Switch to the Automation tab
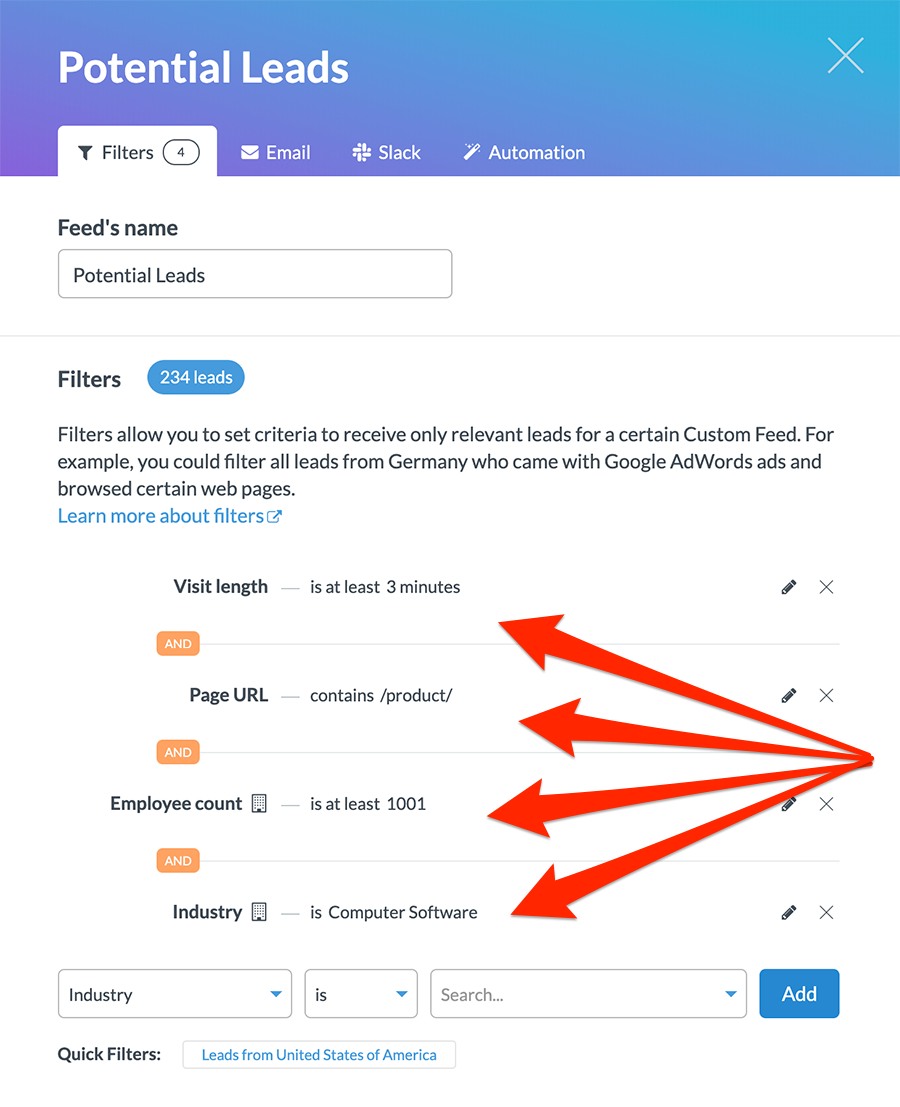The image size is (900, 1107). point(524,152)
